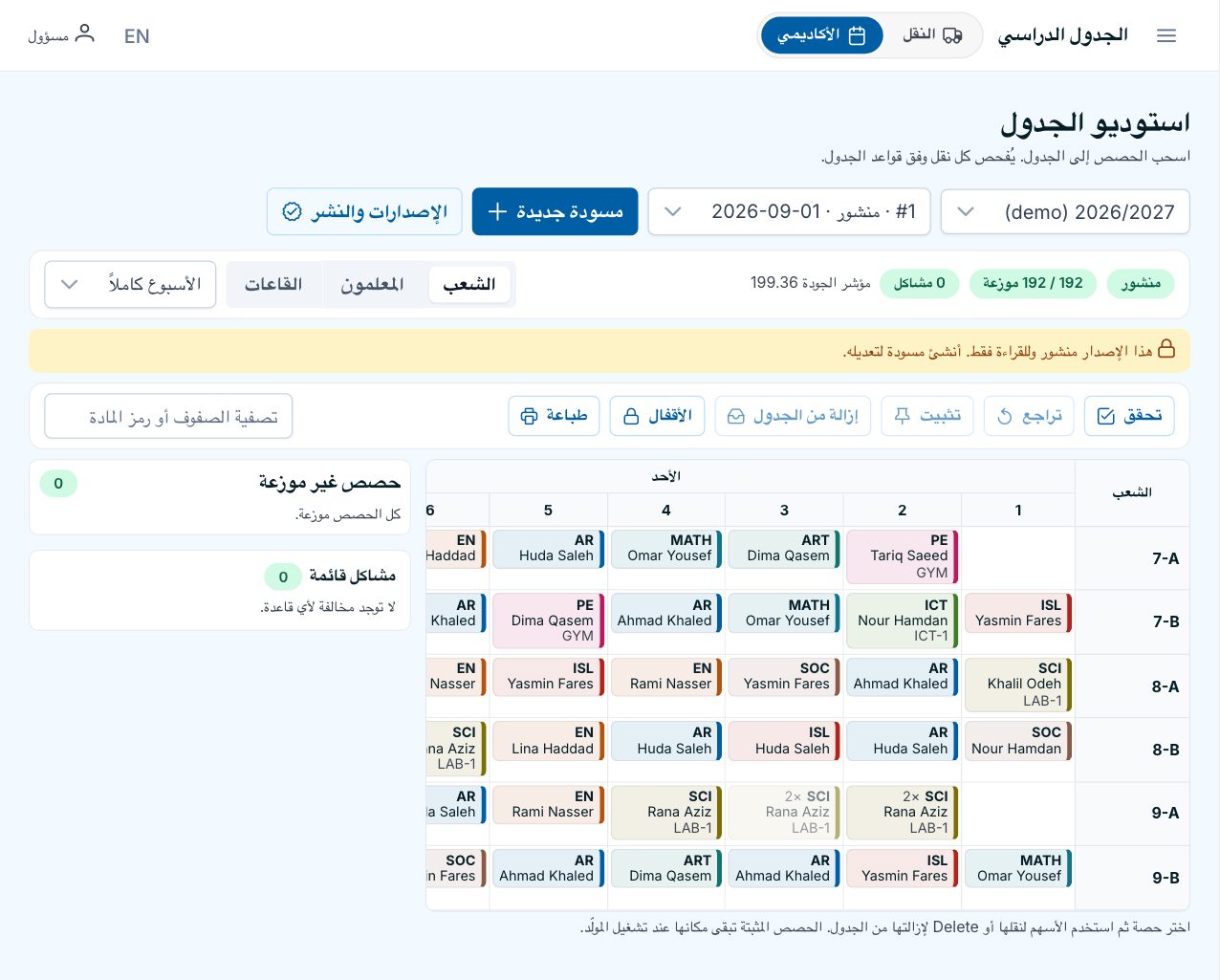Focus the تصفية الصفوف filter input

(x=168, y=417)
